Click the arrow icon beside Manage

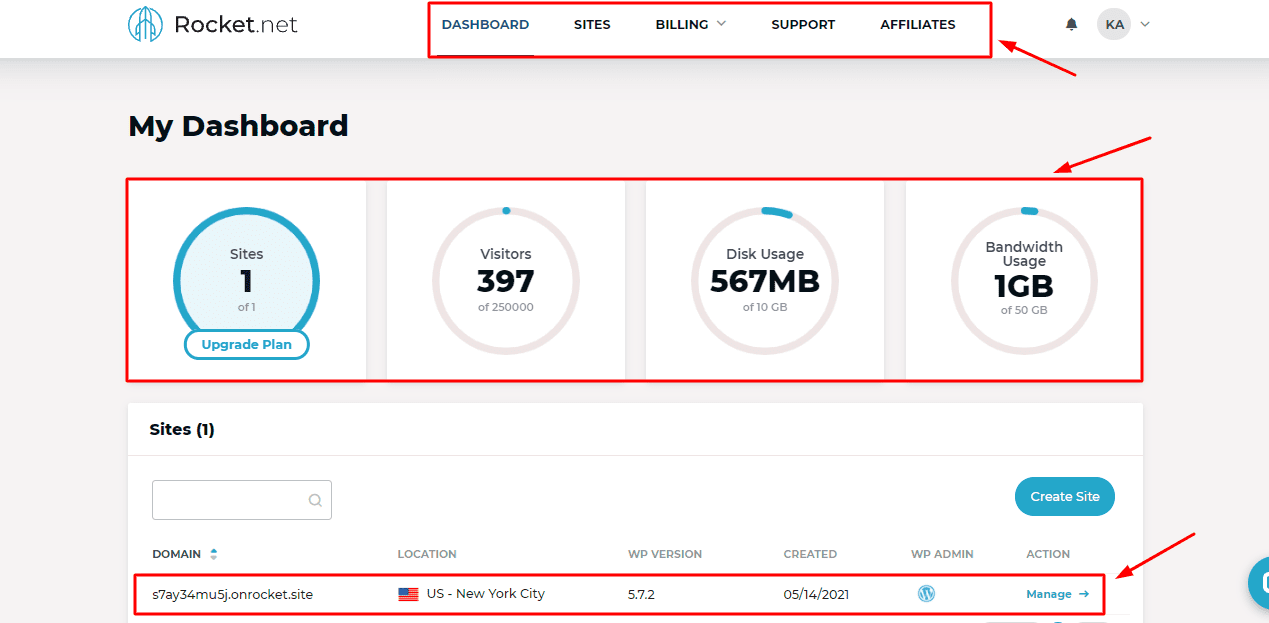pyautogui.click(x=1083, y=594)
